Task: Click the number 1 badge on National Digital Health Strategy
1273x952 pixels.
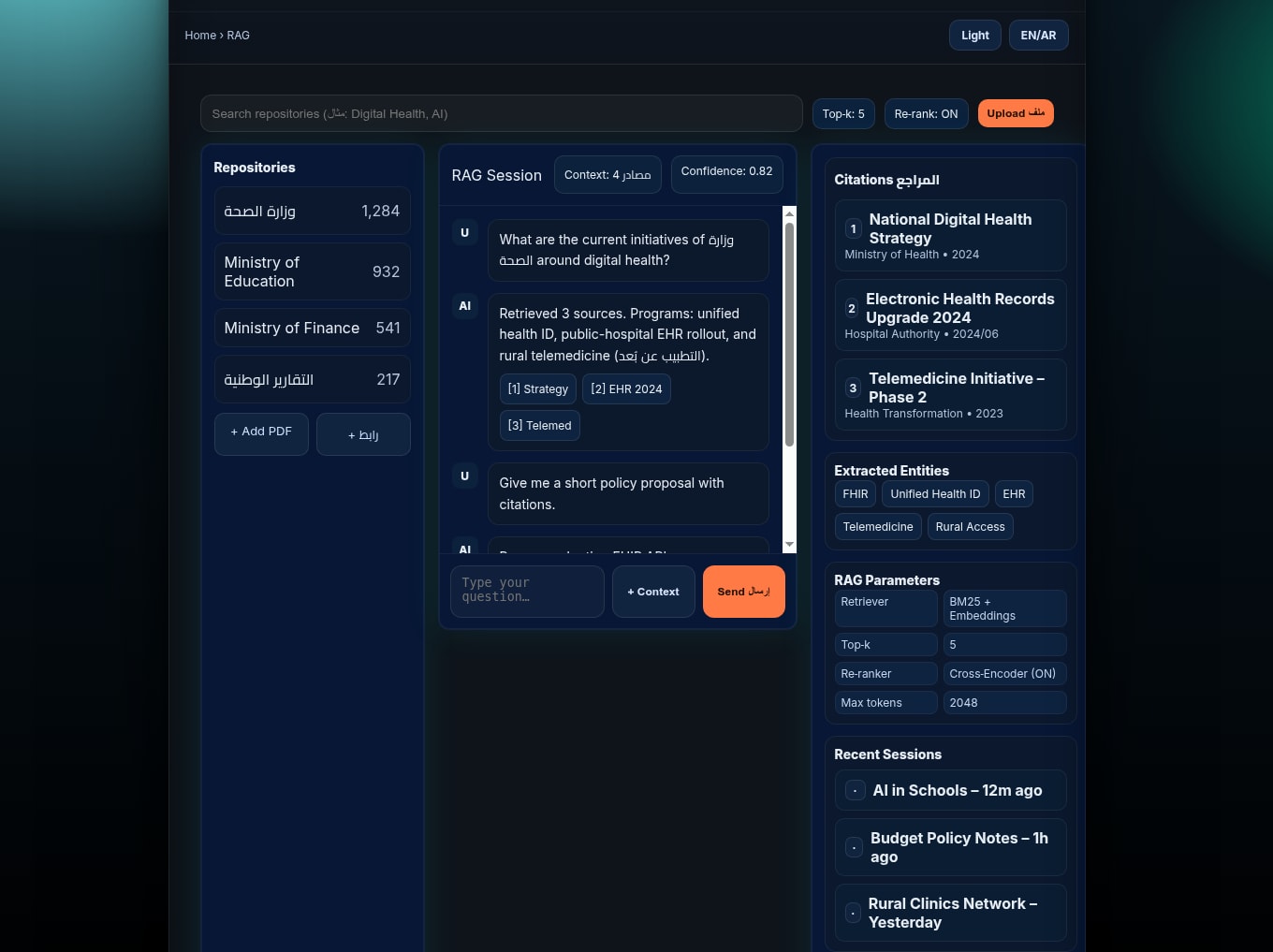Action: (x=853, y=229)
